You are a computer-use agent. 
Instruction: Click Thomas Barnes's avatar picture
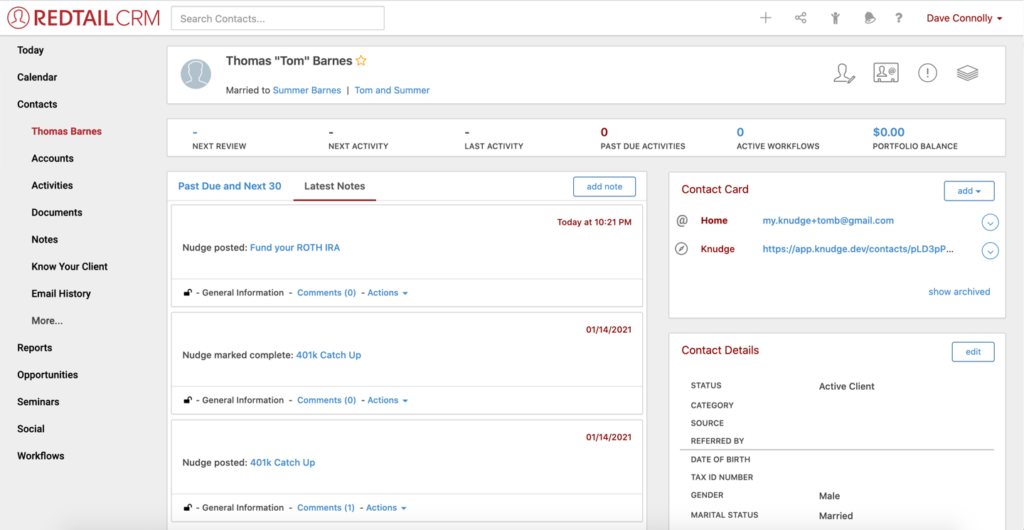point(196,74)
